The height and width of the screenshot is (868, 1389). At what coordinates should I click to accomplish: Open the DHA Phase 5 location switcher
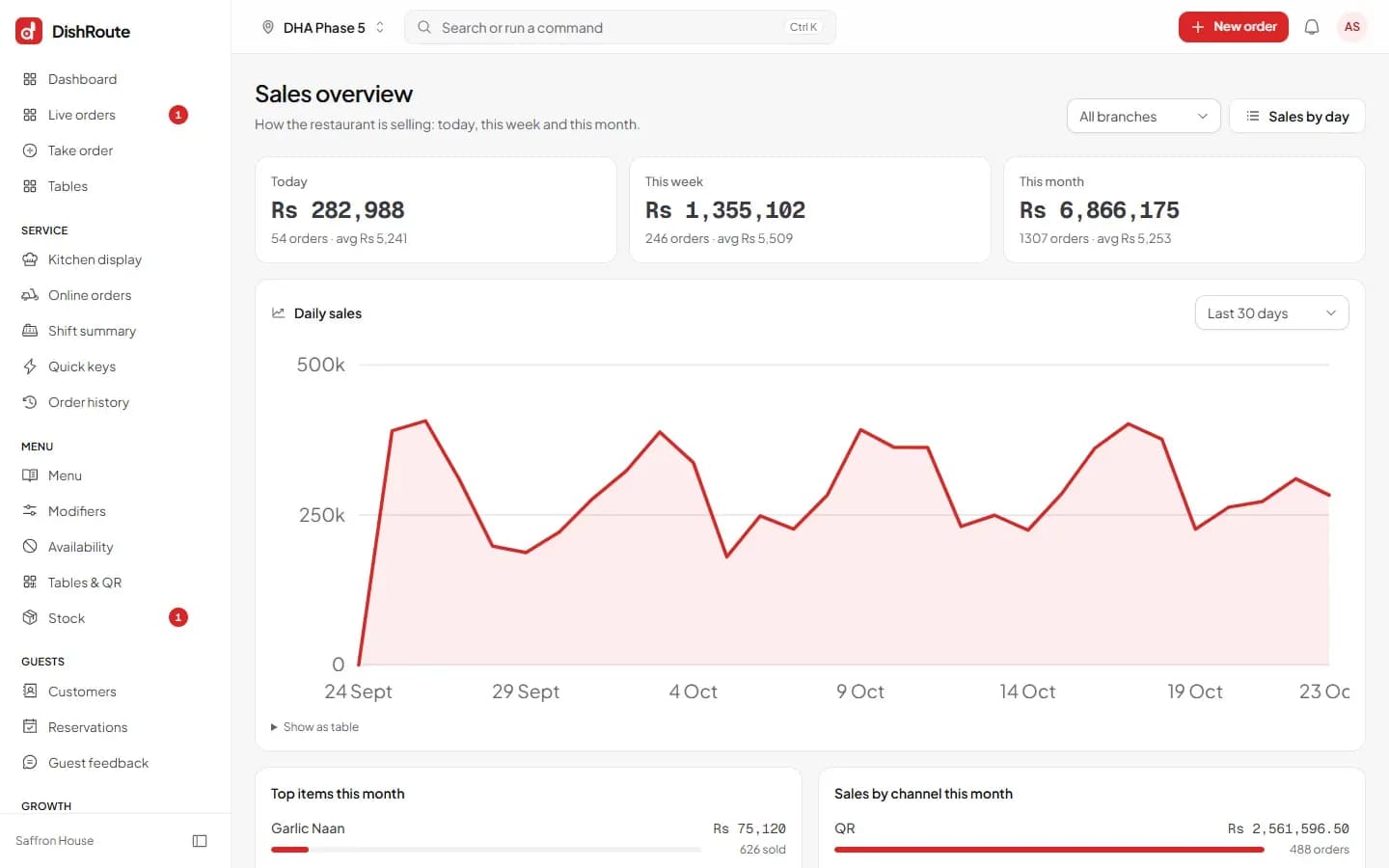pyautogui.click(x=323, y=27)
